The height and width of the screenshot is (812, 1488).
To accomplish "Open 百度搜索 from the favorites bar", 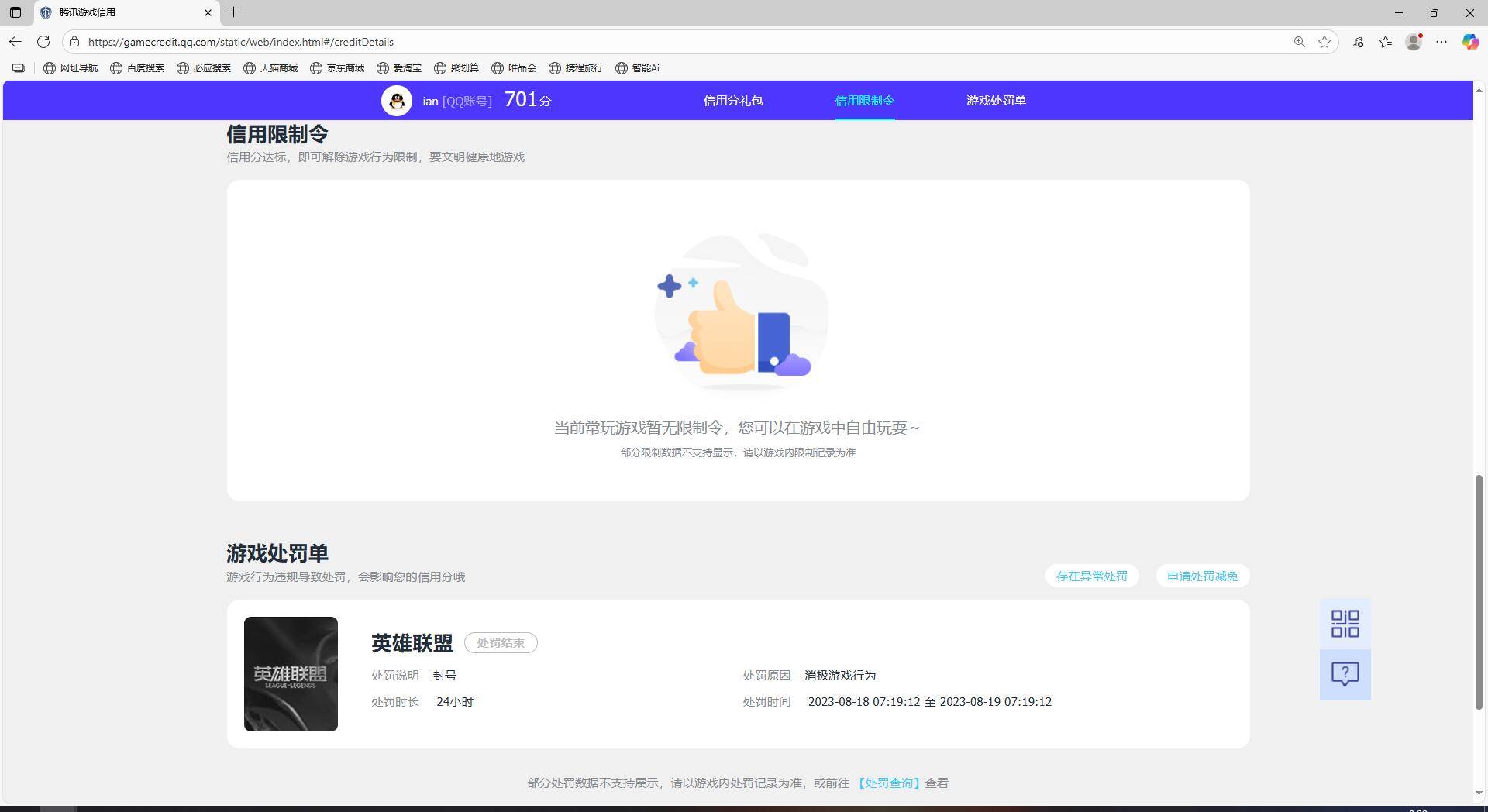I will pyautogui.click(x=137, y=68).
